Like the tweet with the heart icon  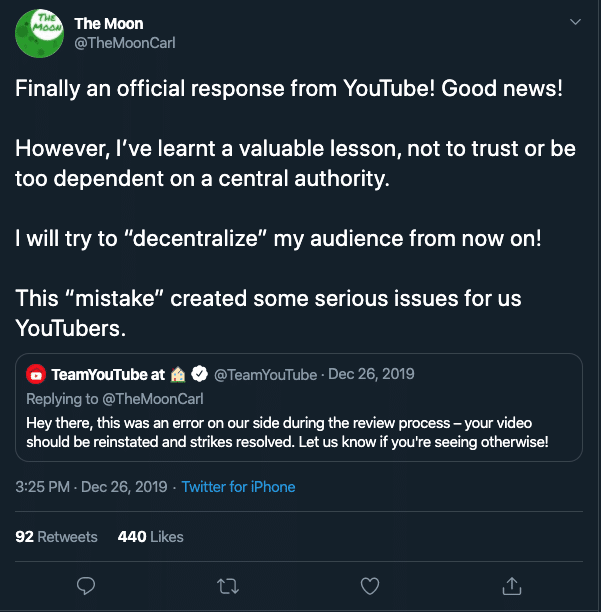click(x=370, y=584)
